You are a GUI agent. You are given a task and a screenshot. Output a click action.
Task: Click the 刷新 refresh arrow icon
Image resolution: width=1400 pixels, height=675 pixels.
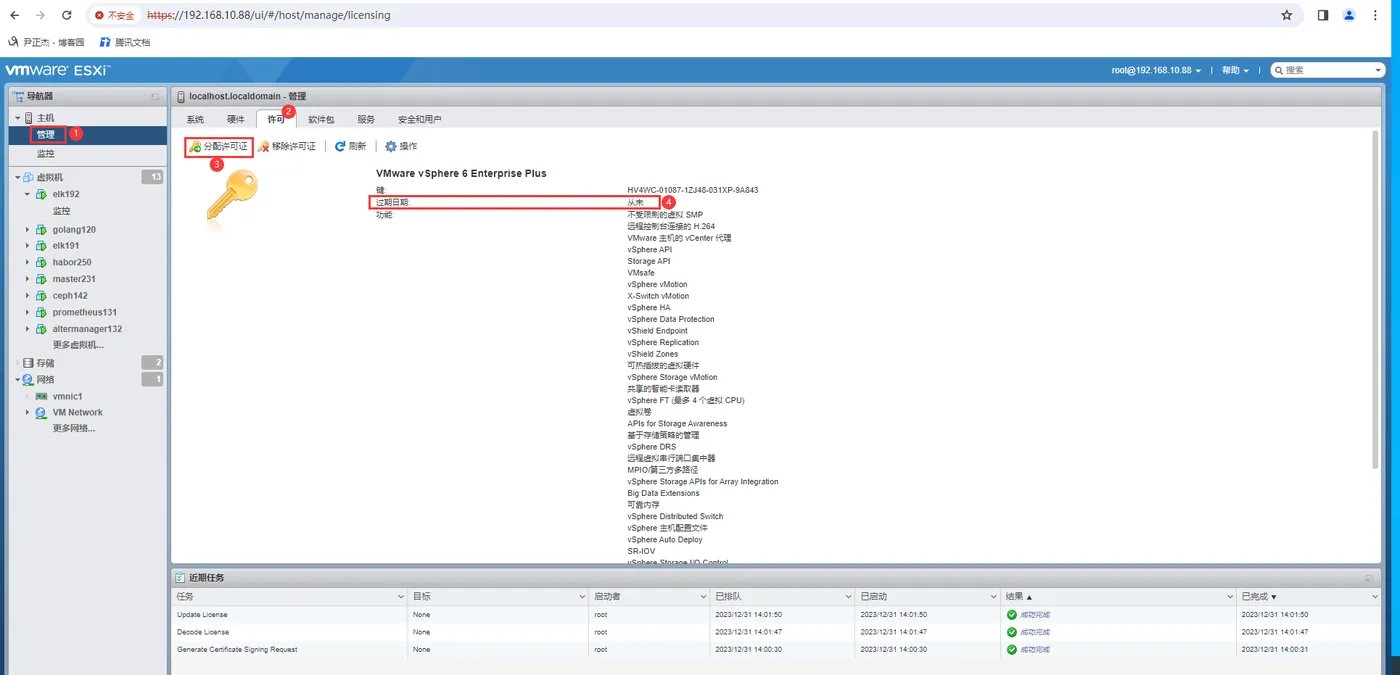(x=340, y=146)
